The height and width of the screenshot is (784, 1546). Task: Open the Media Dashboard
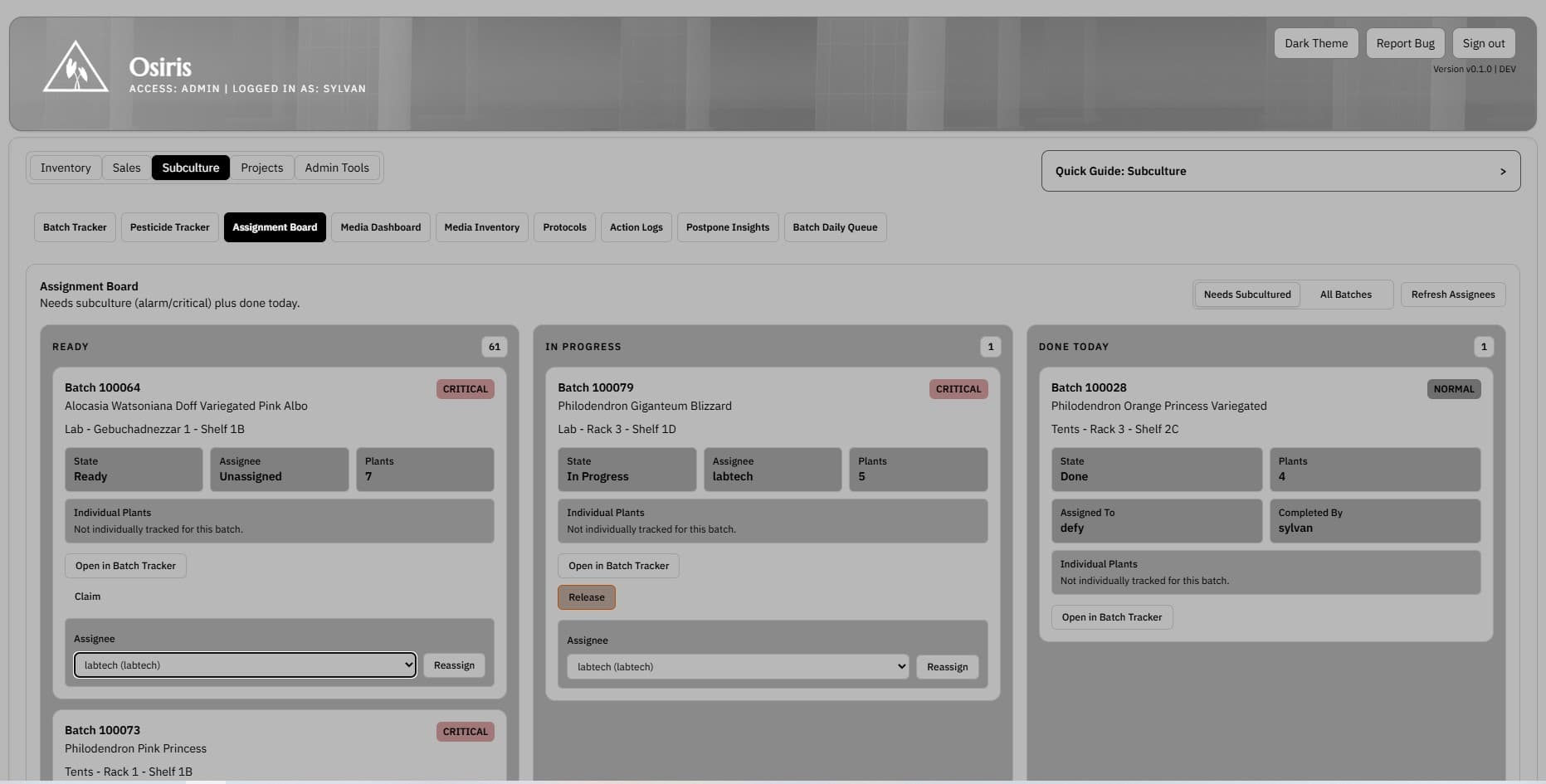pyautogui.click(x=381, y=226)
